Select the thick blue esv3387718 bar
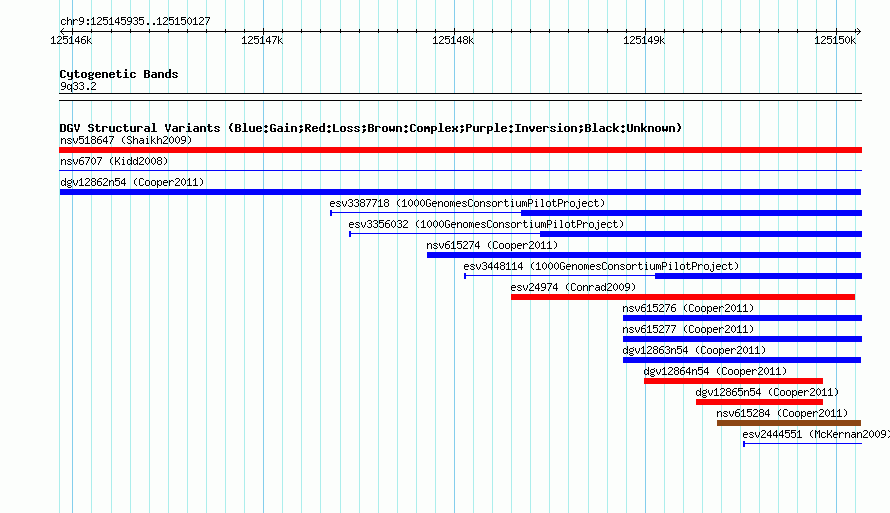Image resolution: width=890 pixels, height=513 pixels. click(x=691, y=213)
